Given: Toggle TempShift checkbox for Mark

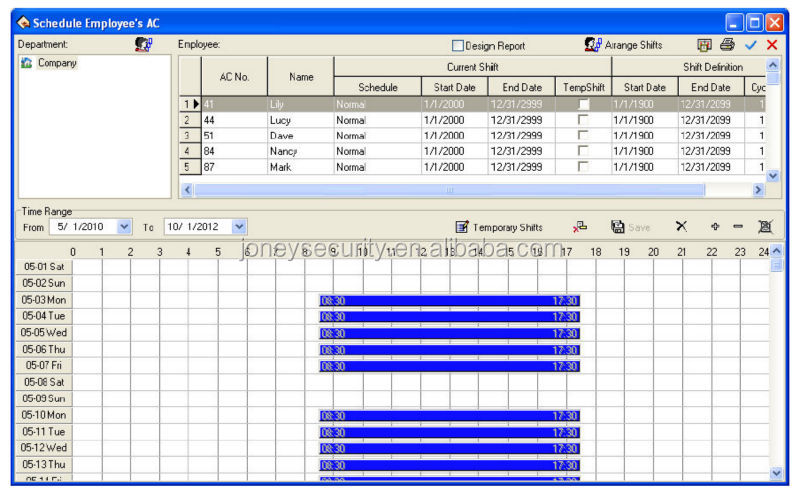Looking at the screenshot, I should point(583,167).
